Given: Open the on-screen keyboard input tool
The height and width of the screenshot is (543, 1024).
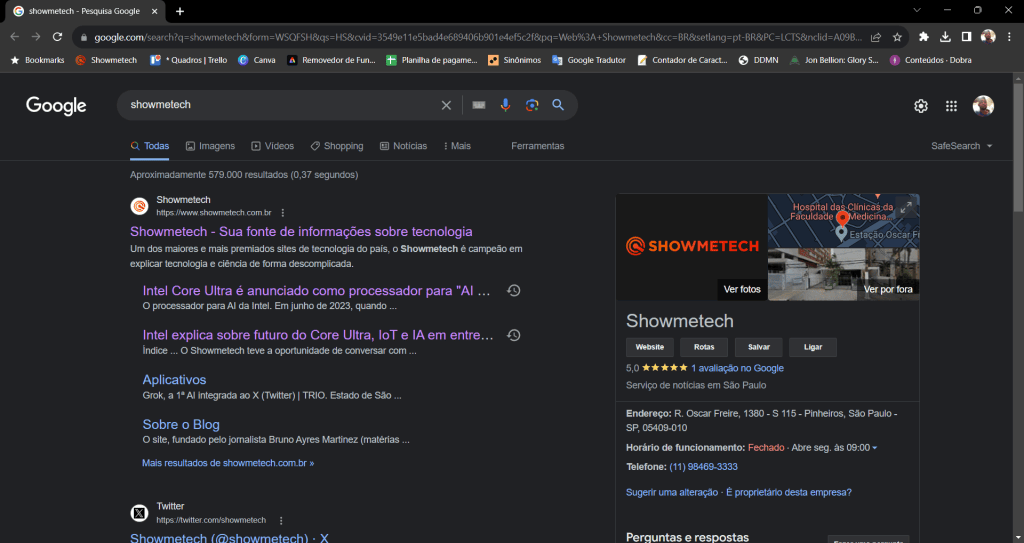Looking at the screenshot, I should pos(479,105).
